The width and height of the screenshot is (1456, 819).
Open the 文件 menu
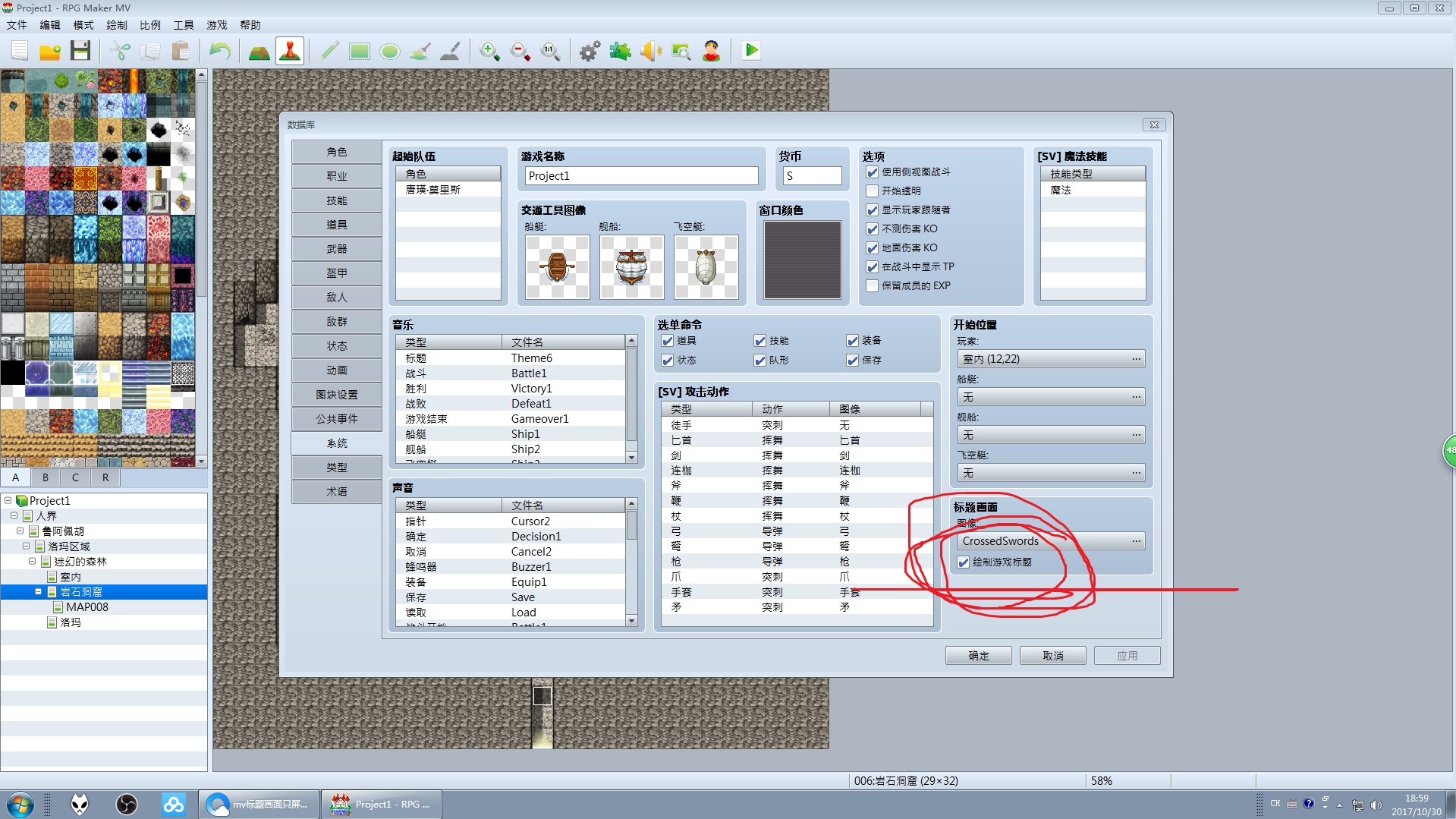click(17, 25)
